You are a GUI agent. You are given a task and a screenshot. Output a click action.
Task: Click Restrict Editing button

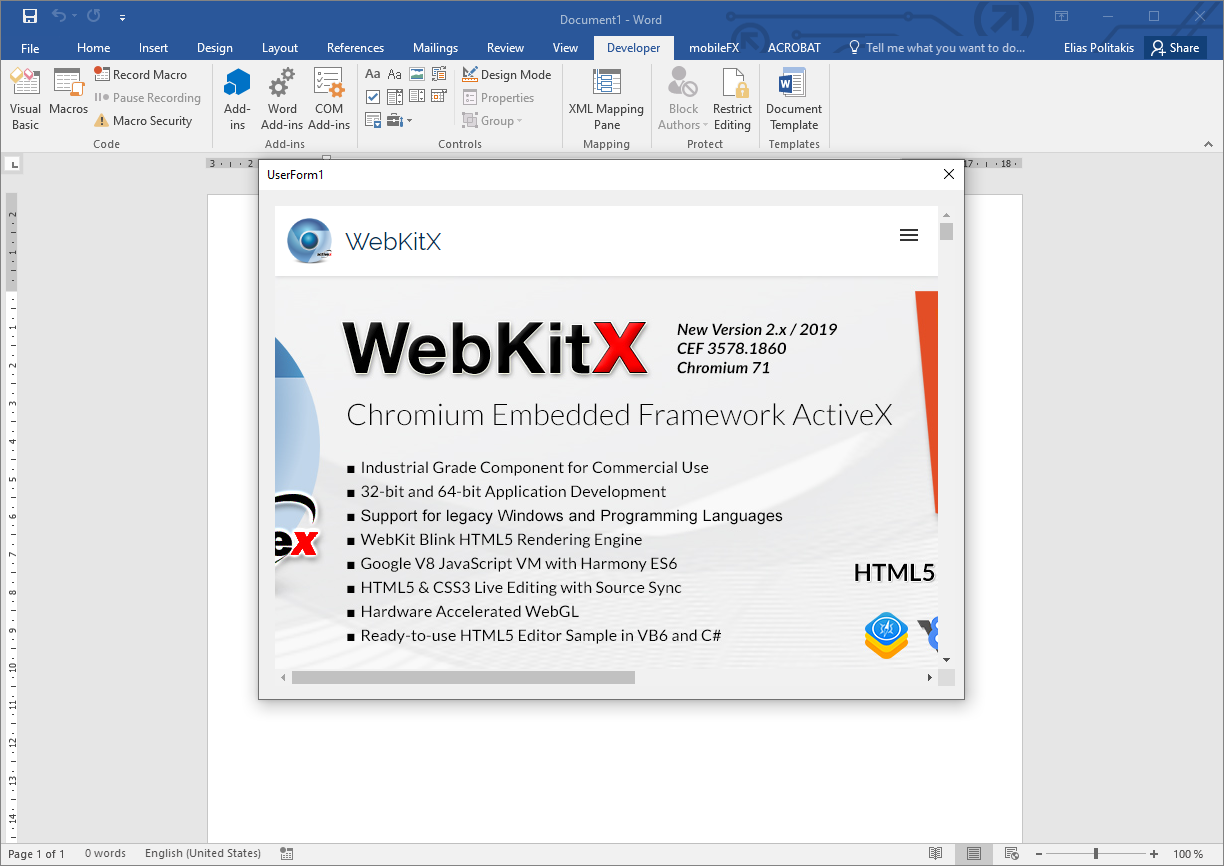pyautogui.click(x=732, y=100)
